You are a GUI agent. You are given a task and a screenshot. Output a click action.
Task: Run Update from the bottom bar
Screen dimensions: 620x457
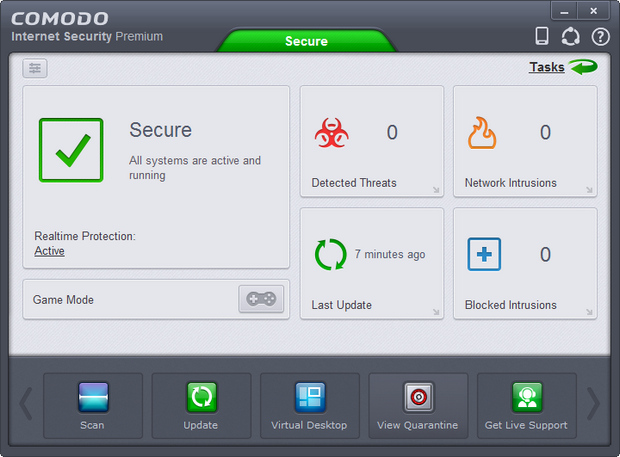pos(201,406)
